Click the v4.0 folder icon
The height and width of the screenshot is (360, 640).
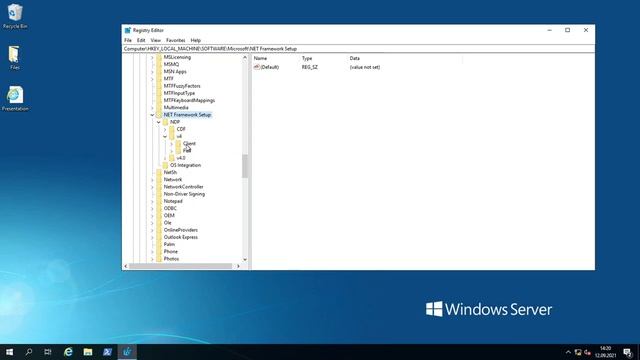point(172,158)
